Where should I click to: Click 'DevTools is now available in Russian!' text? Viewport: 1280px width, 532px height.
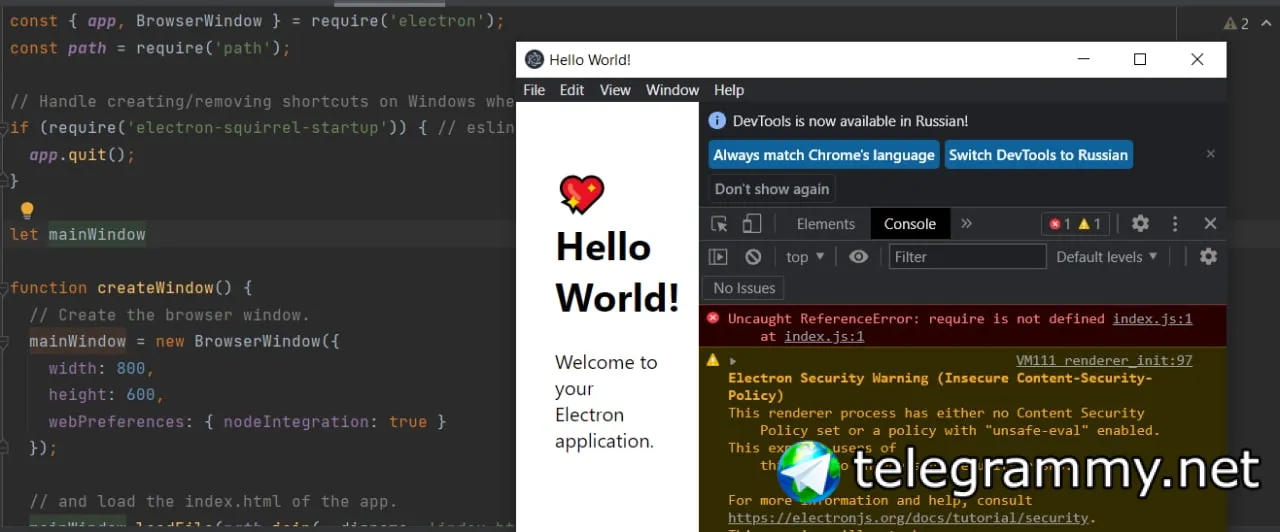click(x=850, y=121)
